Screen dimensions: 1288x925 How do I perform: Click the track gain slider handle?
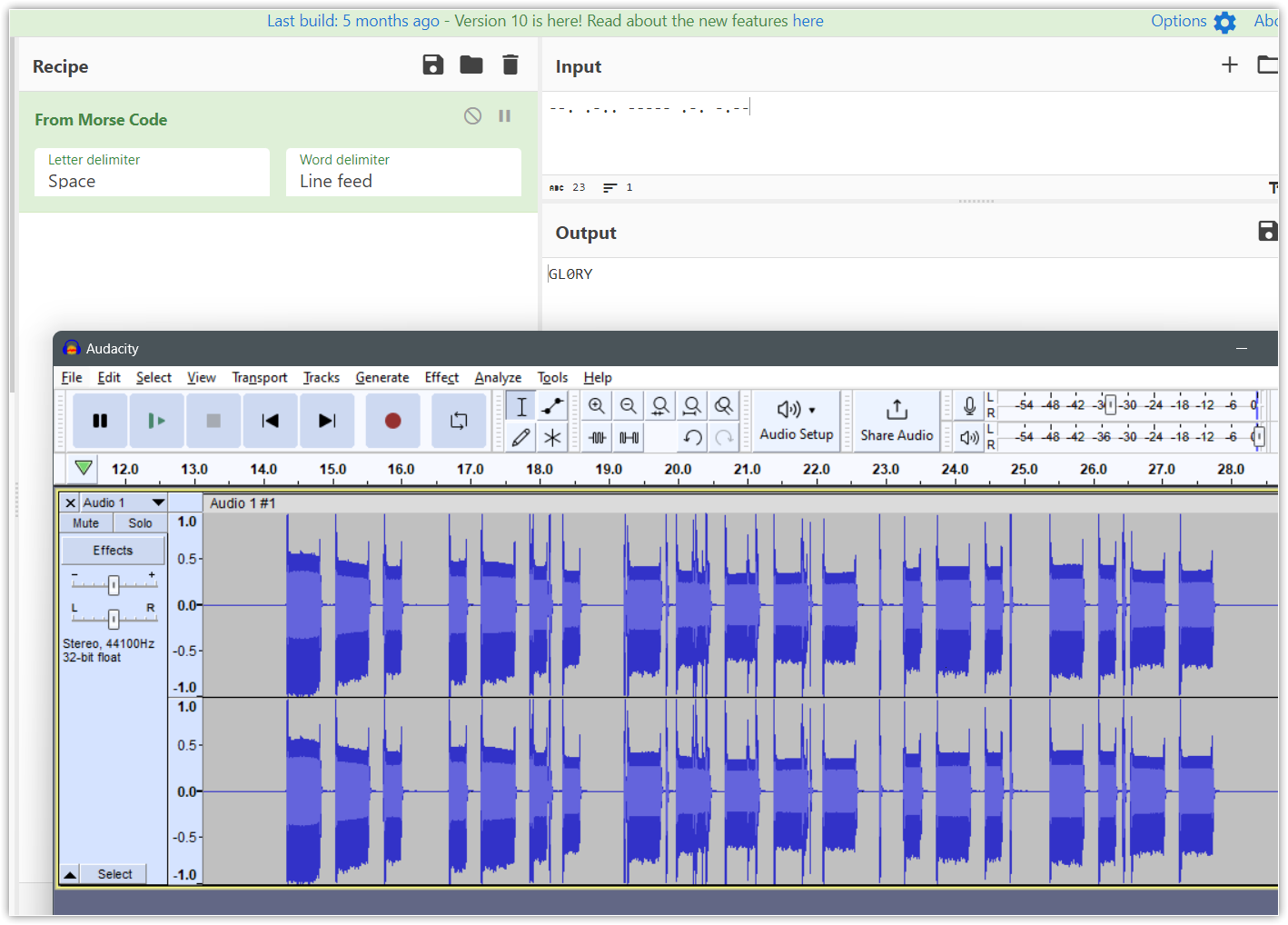tap(114, 585)
